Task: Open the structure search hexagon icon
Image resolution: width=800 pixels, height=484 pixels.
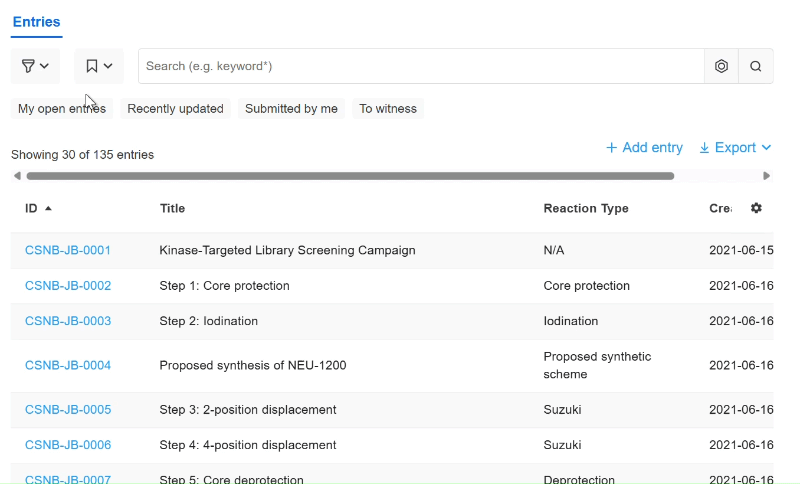Action: pyautogui.click(x=721, y=66)
